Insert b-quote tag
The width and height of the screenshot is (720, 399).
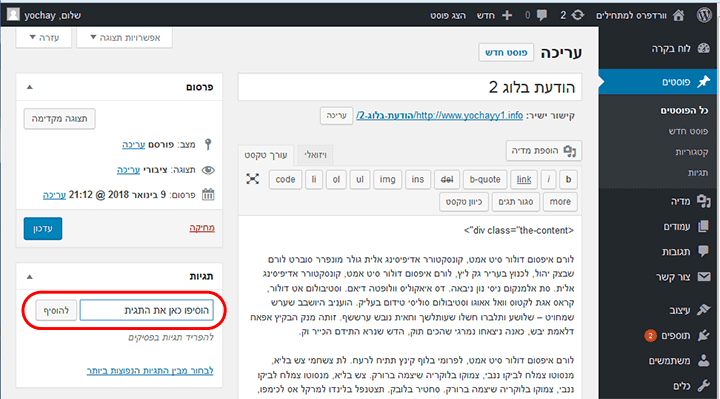pyautogui.click(x=485, y=180)
